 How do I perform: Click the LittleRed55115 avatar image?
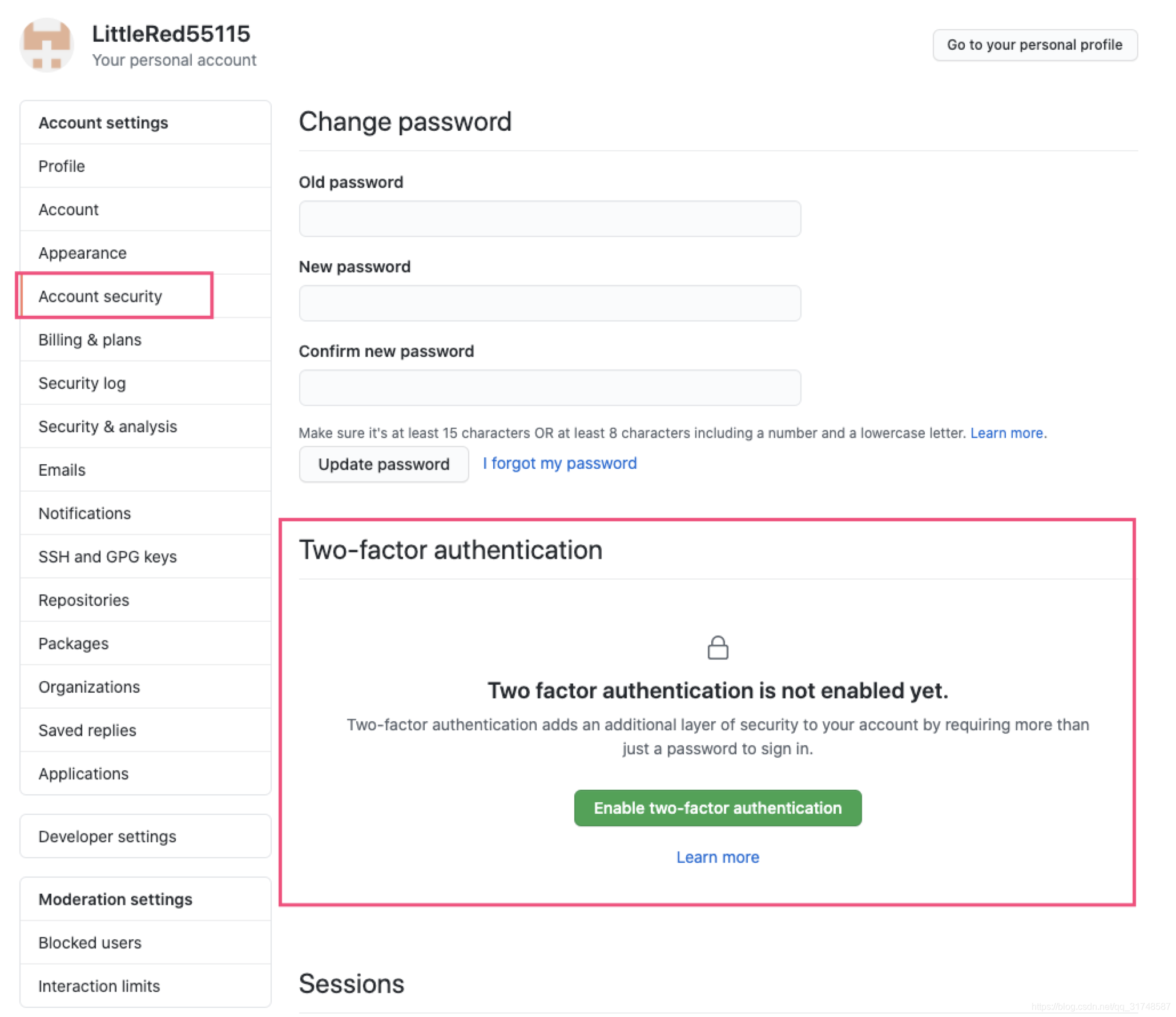(x=47, y=45)
